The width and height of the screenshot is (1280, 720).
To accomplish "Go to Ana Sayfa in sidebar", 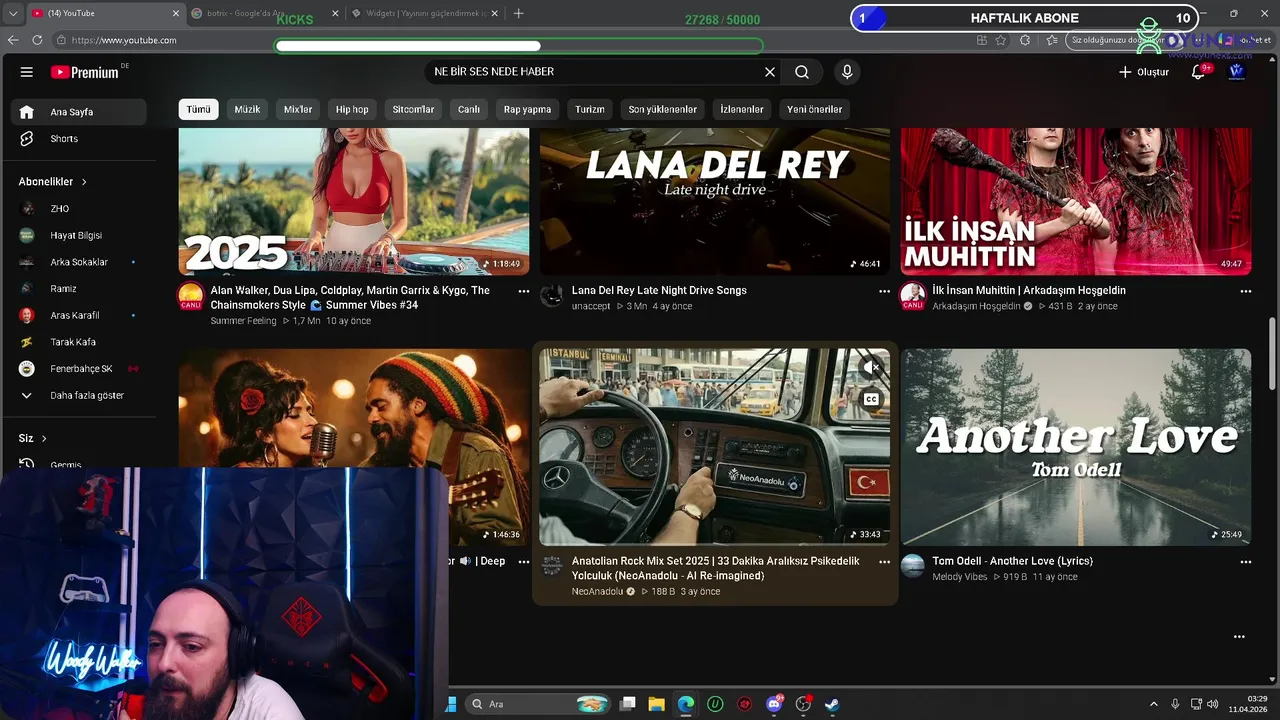I will coord(79,112).
